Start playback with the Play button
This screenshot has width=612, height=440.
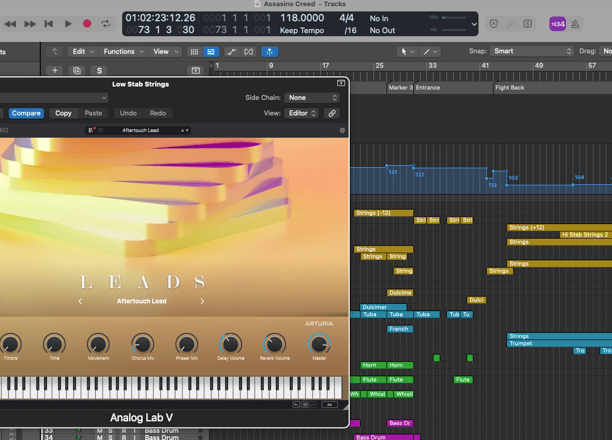68,24
